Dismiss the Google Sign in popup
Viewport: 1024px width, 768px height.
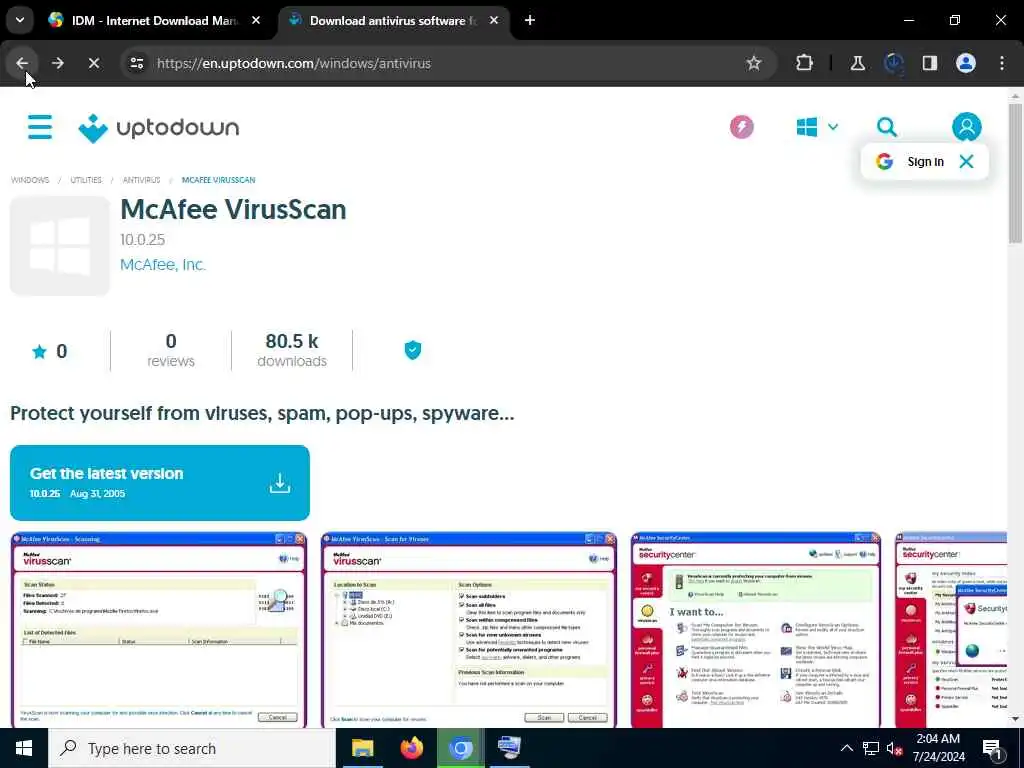pos(966,161)
